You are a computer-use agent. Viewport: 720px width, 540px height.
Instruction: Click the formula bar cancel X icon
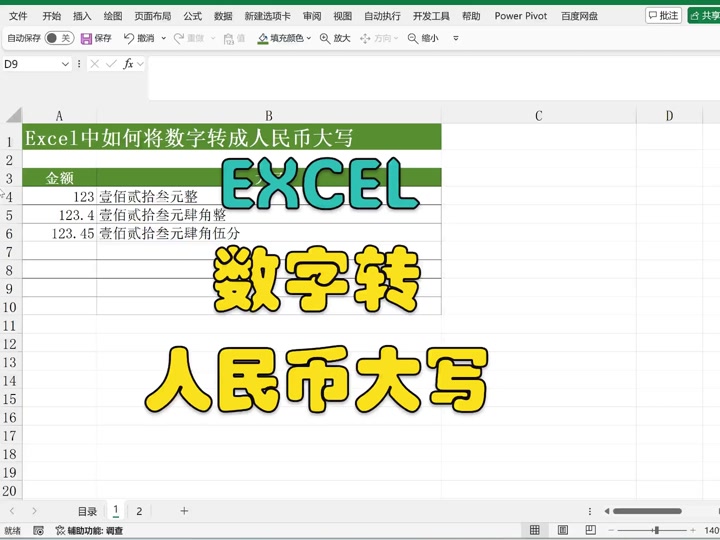(95, 64)
